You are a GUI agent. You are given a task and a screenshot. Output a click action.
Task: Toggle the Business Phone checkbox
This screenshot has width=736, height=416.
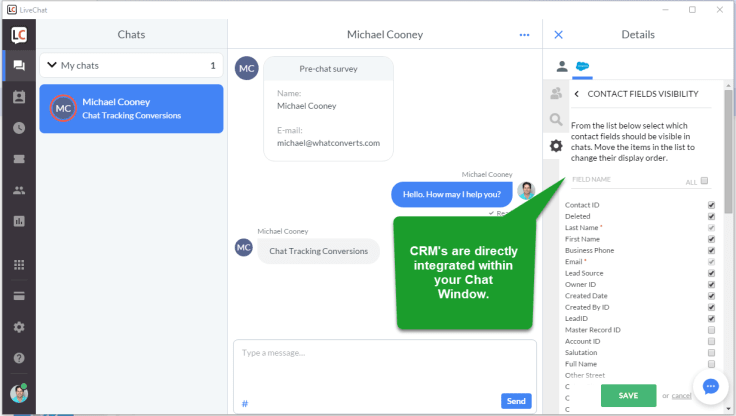pyautogui.click(x=711, y=251)
